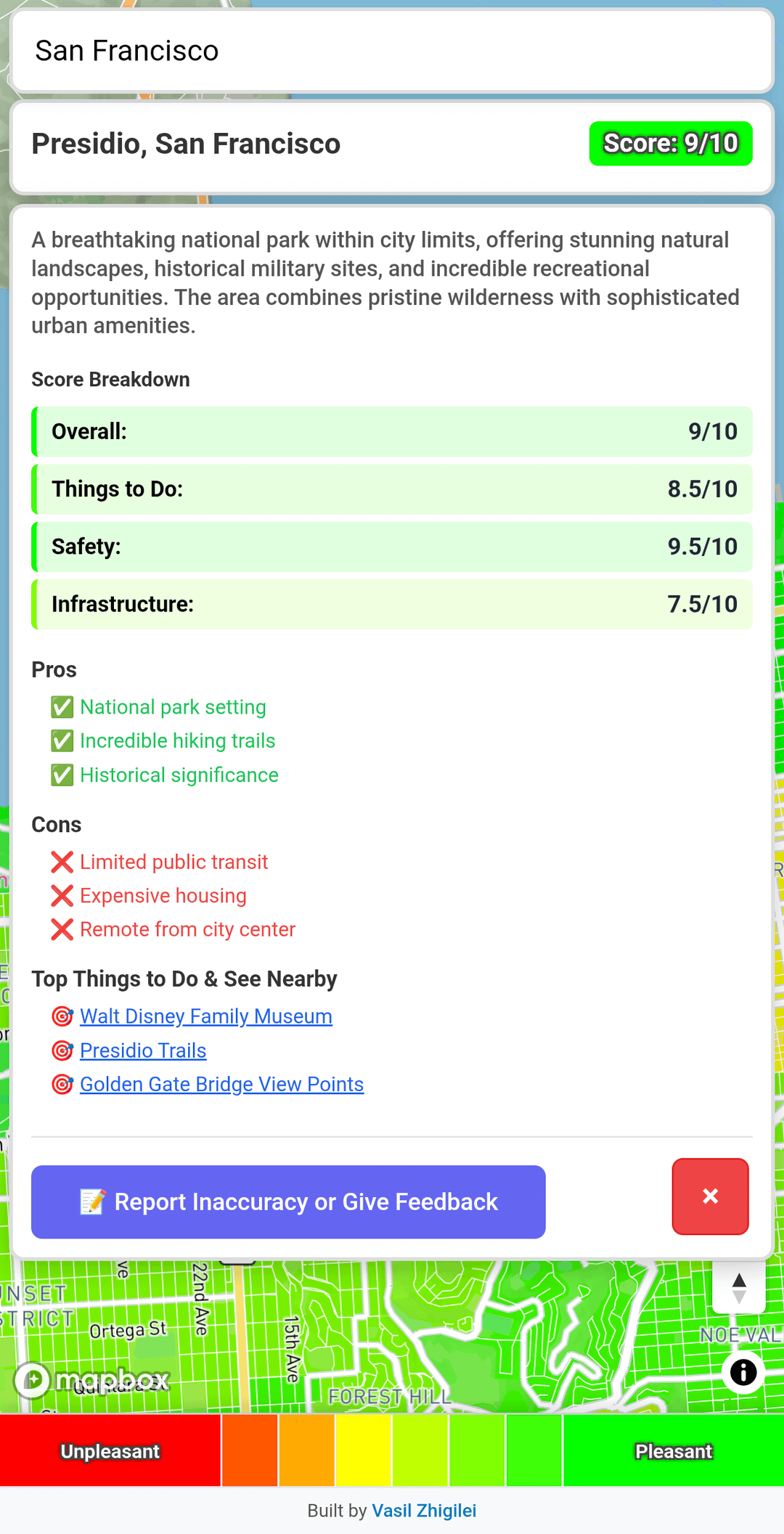Image resolution: width=784 pixels, height=1534 pixels.
Task: Click the red X beside Expensive housing
Action: pyautogui.click(x=62, y=896)
